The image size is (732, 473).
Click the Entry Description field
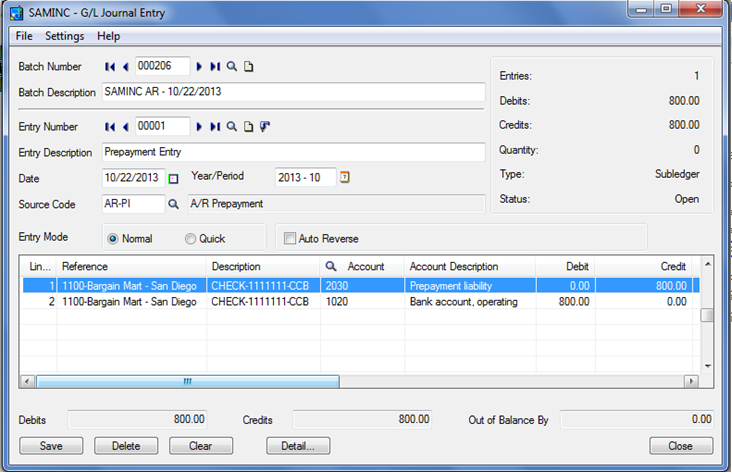294,152
